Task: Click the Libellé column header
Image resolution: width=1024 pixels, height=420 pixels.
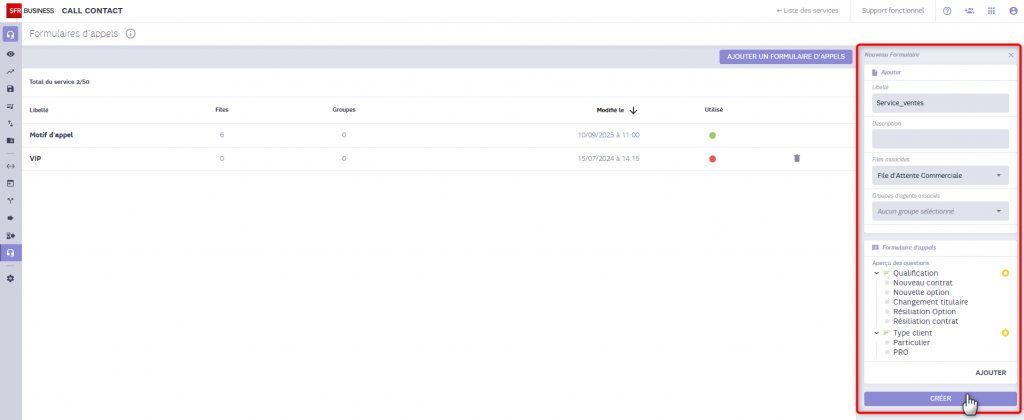Action: [x=39, y=110]
